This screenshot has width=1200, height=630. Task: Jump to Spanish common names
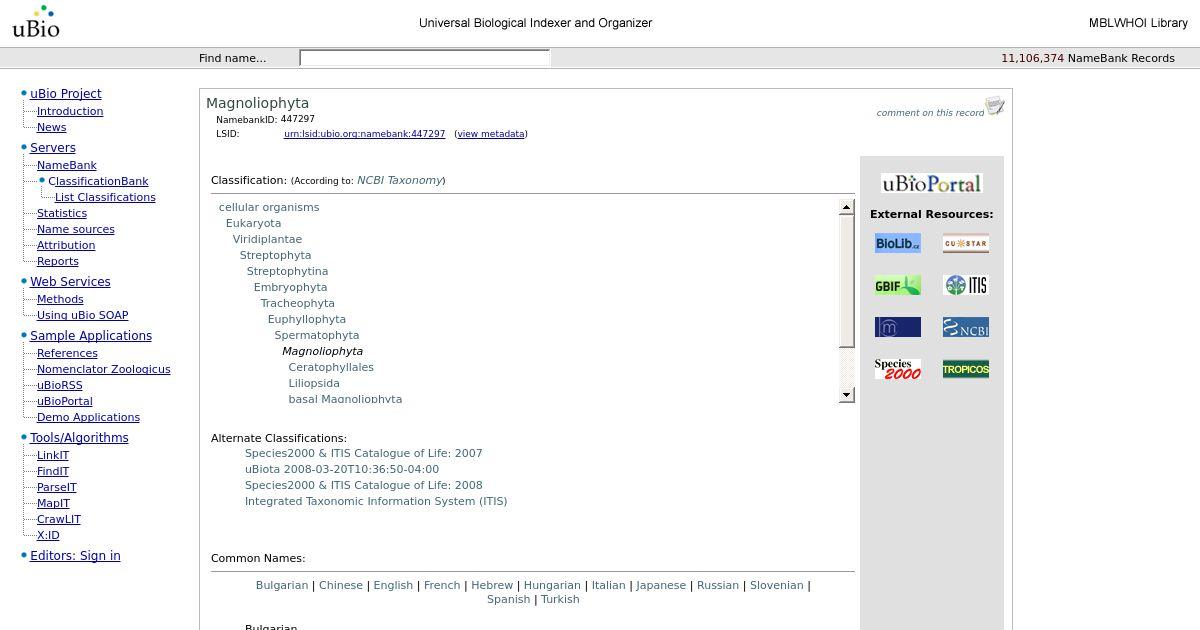click(x=508, y=599)
